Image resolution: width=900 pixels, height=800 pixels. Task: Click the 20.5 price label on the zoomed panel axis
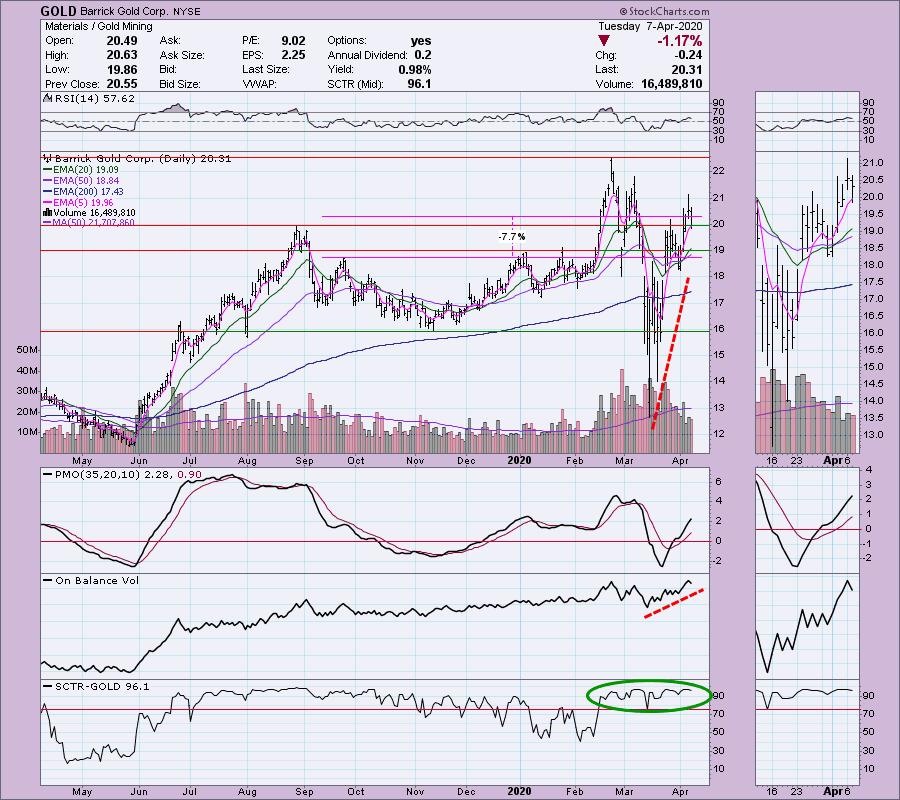873,180
